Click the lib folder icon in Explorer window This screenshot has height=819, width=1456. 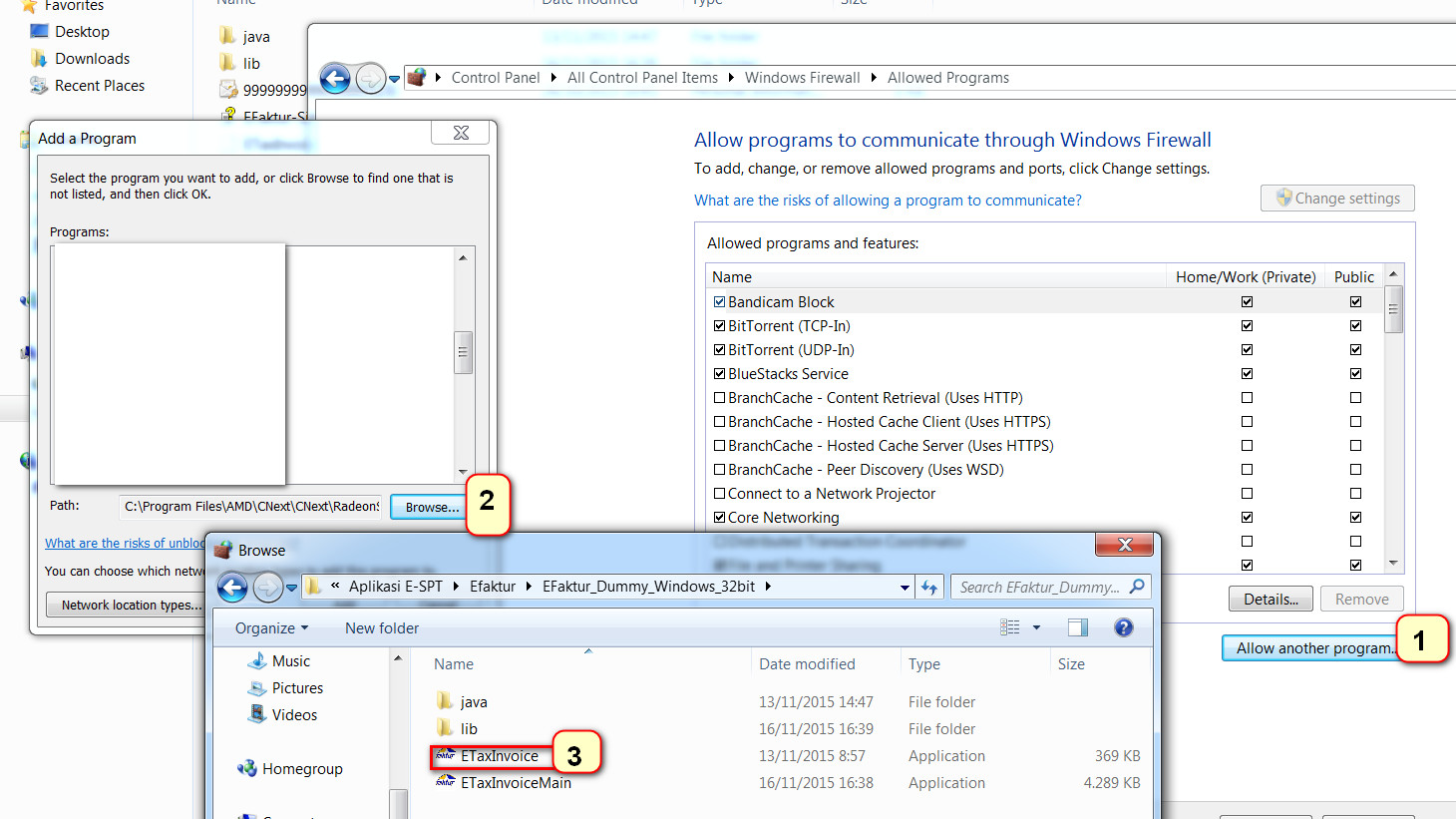pyautogui.click(x=228, y=64)
